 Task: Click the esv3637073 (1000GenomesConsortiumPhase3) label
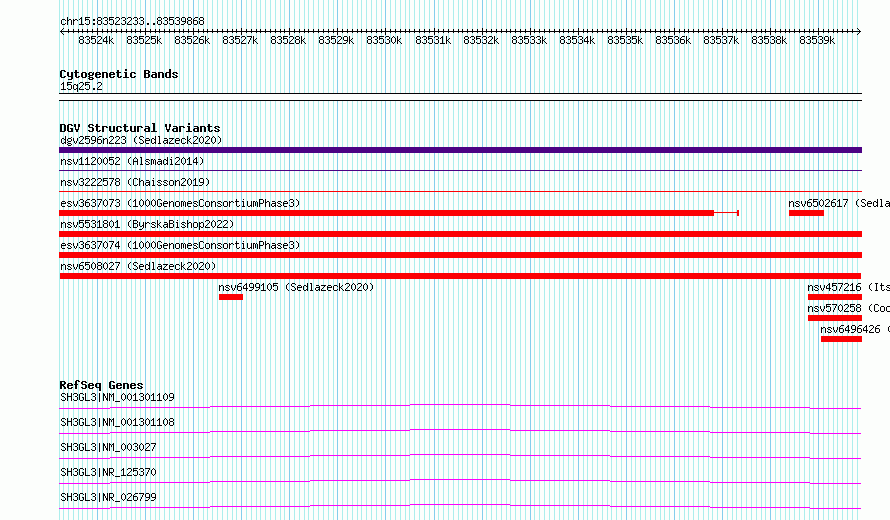click(180, 203)
